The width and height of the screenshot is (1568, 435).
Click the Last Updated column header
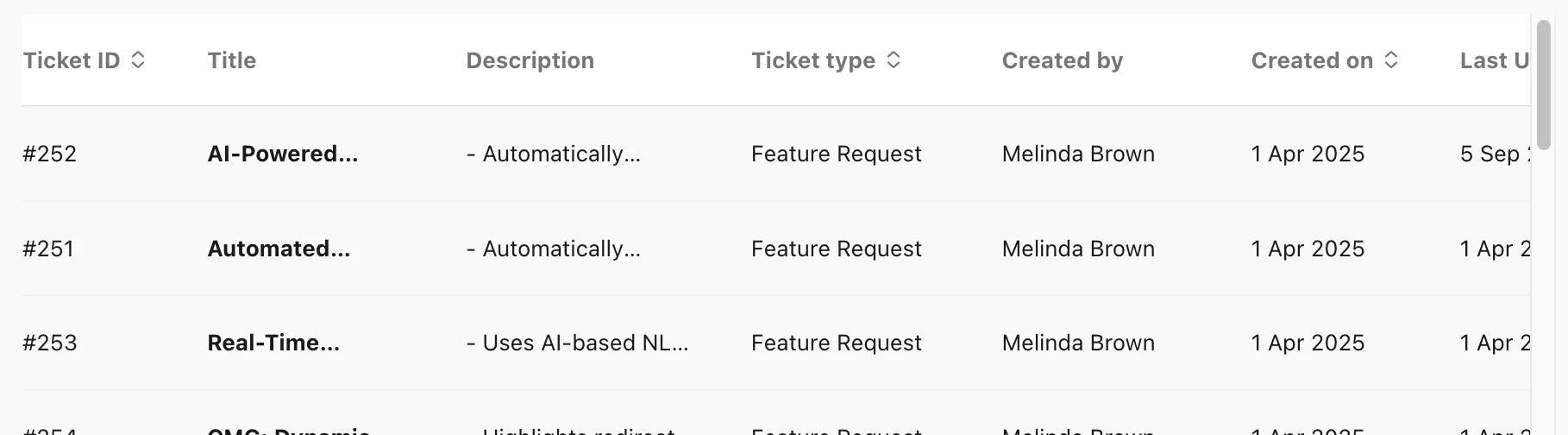[1495, 60]
